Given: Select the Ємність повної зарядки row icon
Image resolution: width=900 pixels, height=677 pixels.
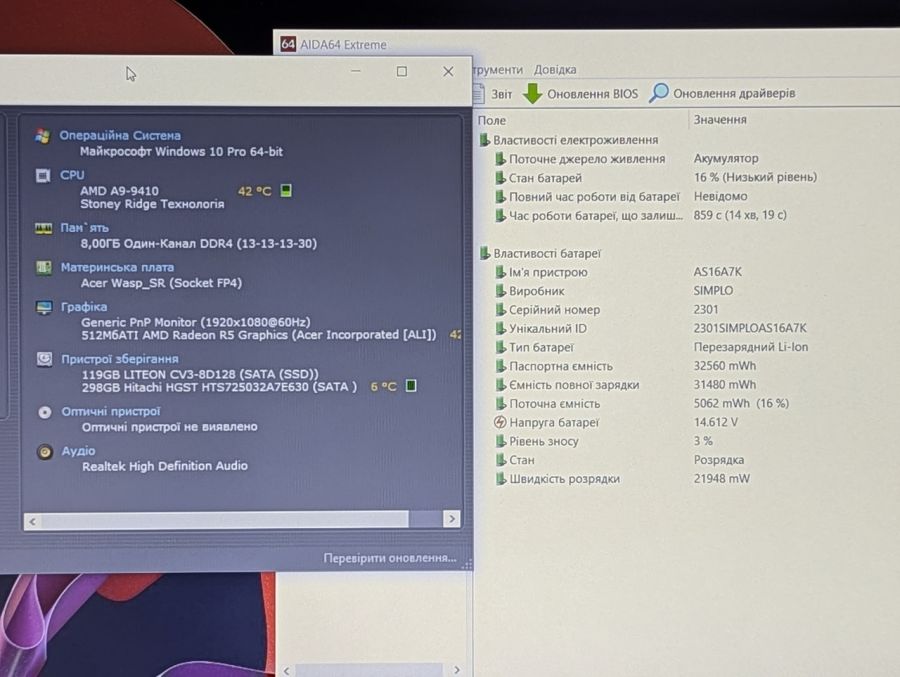Looking at the screenshot, I should coord(501,385).
